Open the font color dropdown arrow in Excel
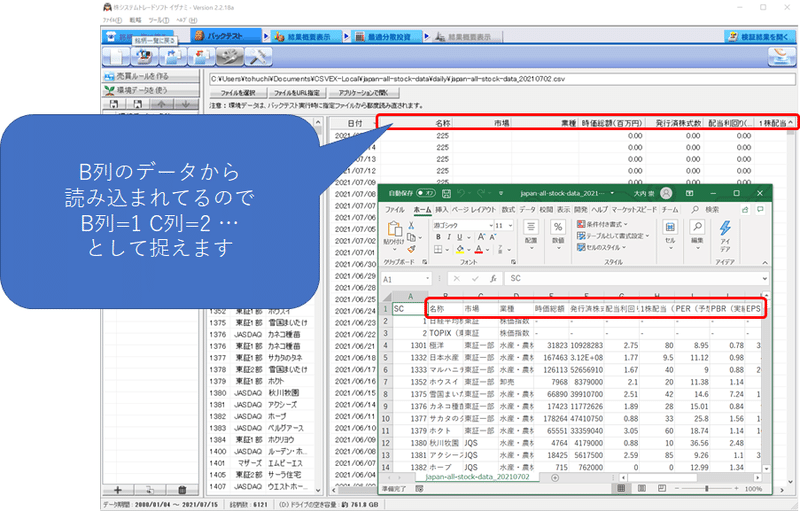 [487, 250]
